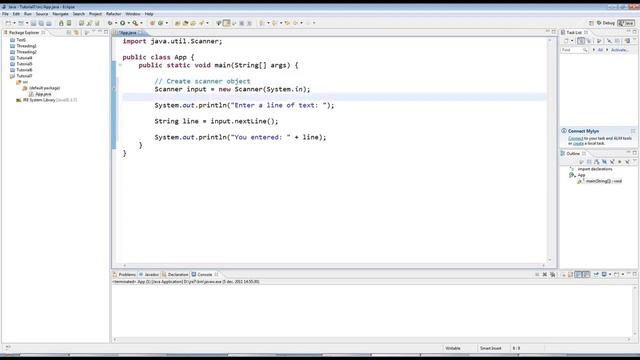Viewport: 640px width, 360px height.
Task: Open the Edit menu
Action: [x=16, y=14]
